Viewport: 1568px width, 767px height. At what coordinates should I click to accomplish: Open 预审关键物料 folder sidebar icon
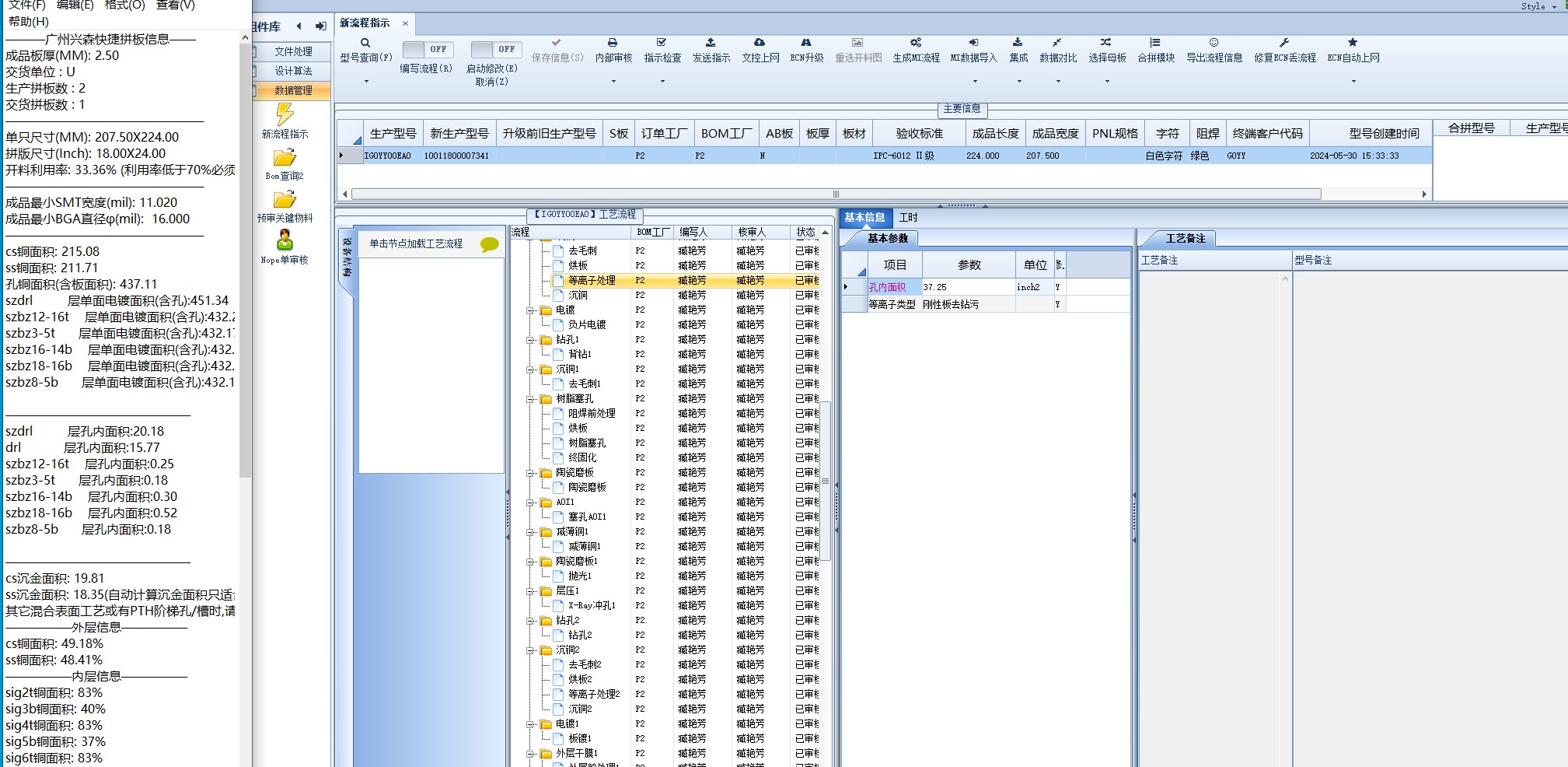(x=285, y=200)
